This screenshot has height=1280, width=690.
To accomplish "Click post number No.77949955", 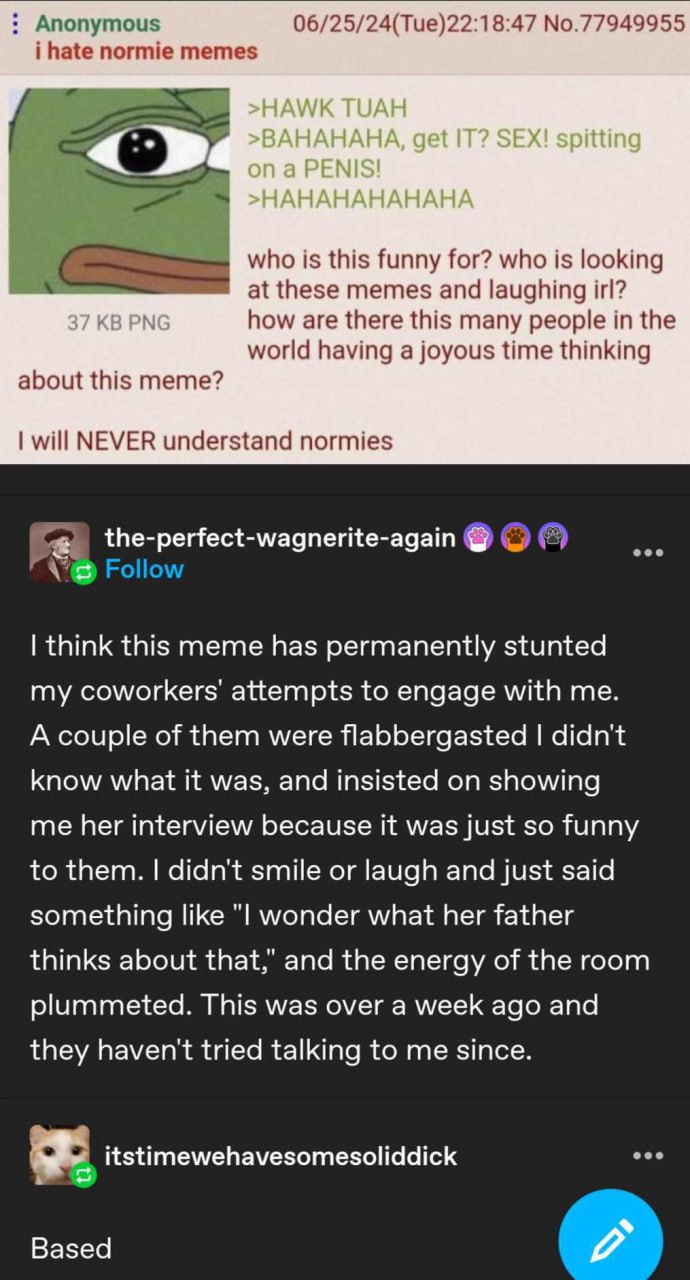I will point(611,23).
